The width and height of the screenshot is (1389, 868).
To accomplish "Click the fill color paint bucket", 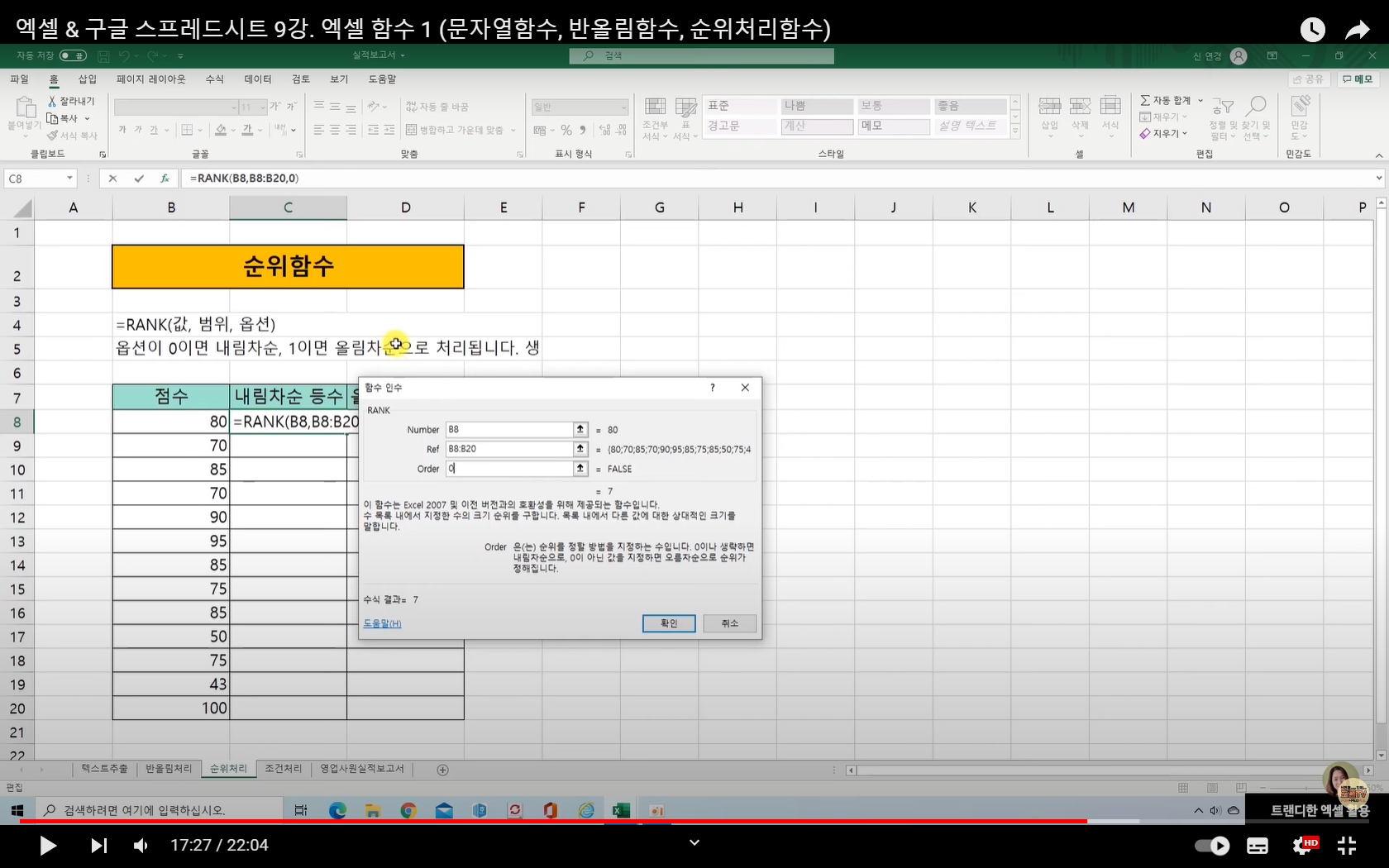I will pos(220,130).
